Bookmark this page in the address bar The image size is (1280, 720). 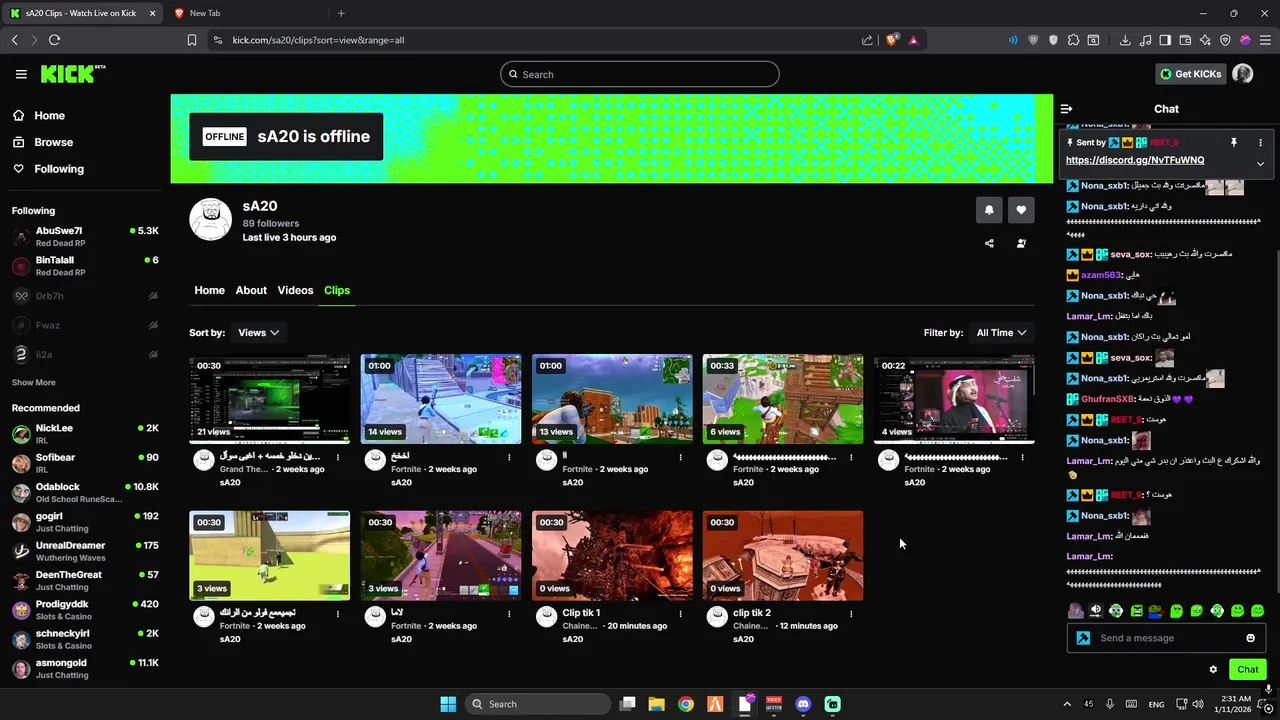[192, 40]
